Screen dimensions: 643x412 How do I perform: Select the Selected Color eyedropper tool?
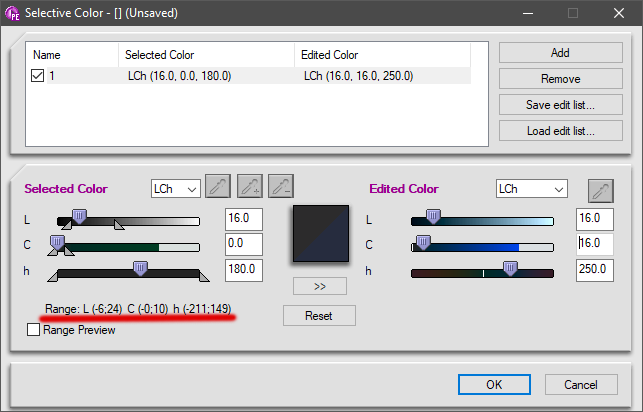(217, 187)
